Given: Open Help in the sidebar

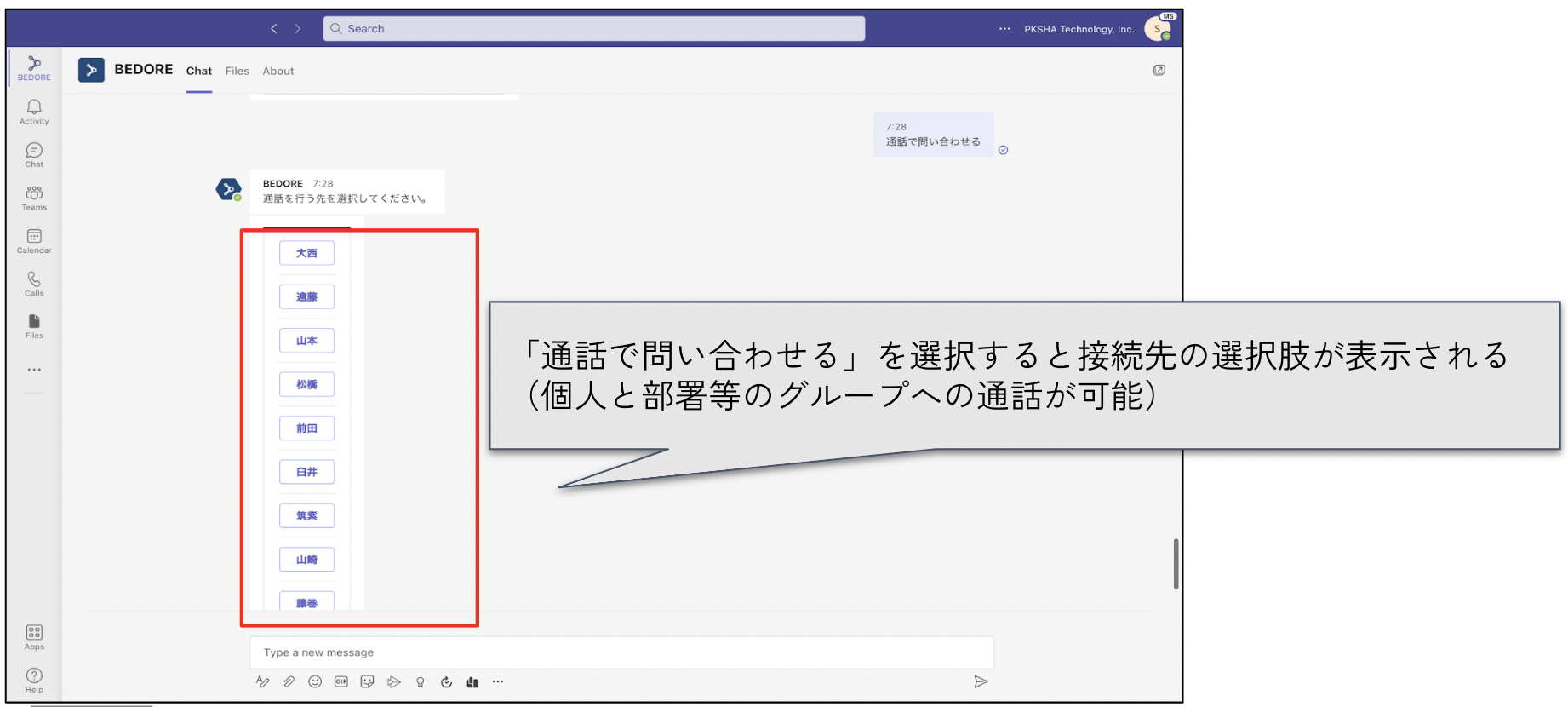Looking at the screenshot, I should point(34,680).
